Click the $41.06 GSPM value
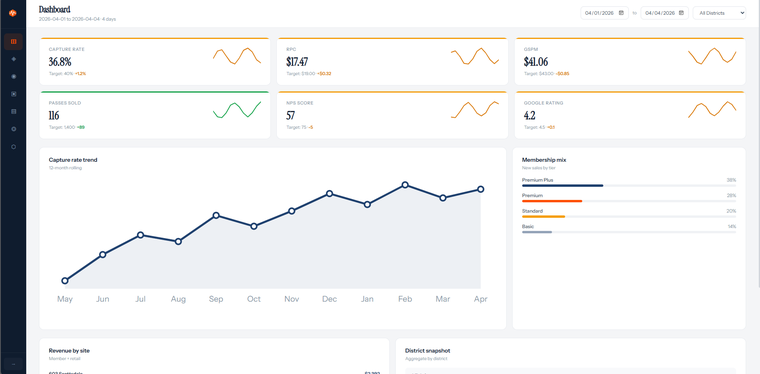Screen dimensions: 760x374 [x=536, y=62]
